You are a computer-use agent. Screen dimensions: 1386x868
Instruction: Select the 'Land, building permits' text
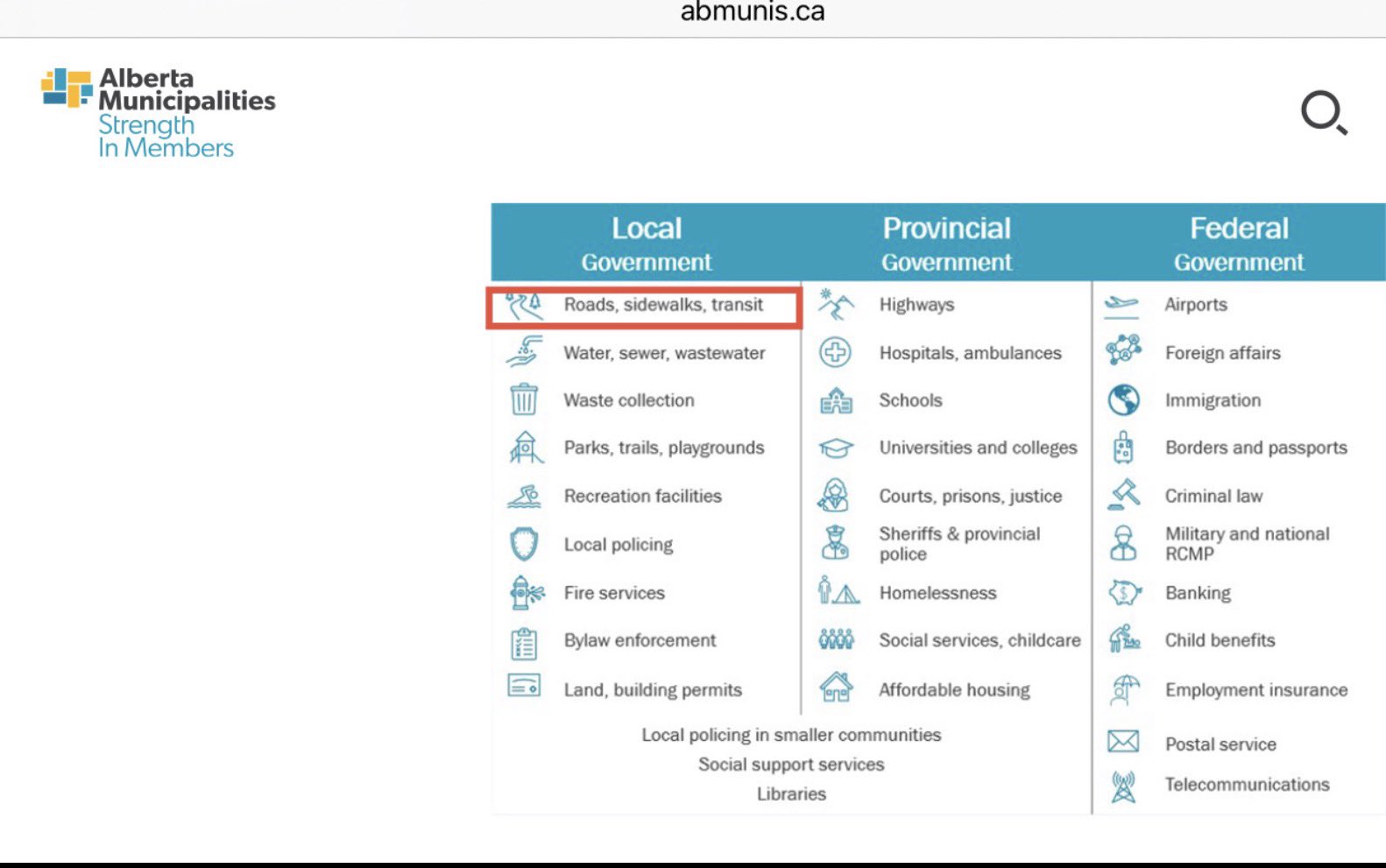point(653,690)
